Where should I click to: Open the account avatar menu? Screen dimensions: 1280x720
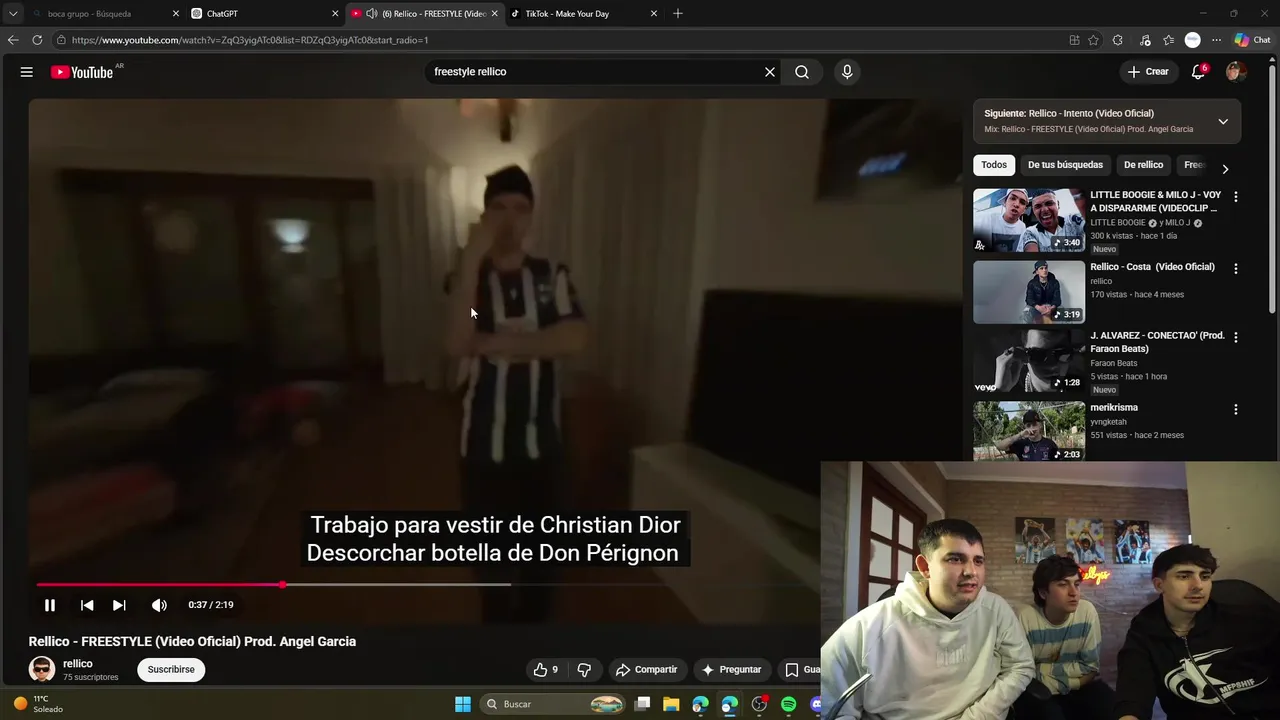(x=1235, y=72)
